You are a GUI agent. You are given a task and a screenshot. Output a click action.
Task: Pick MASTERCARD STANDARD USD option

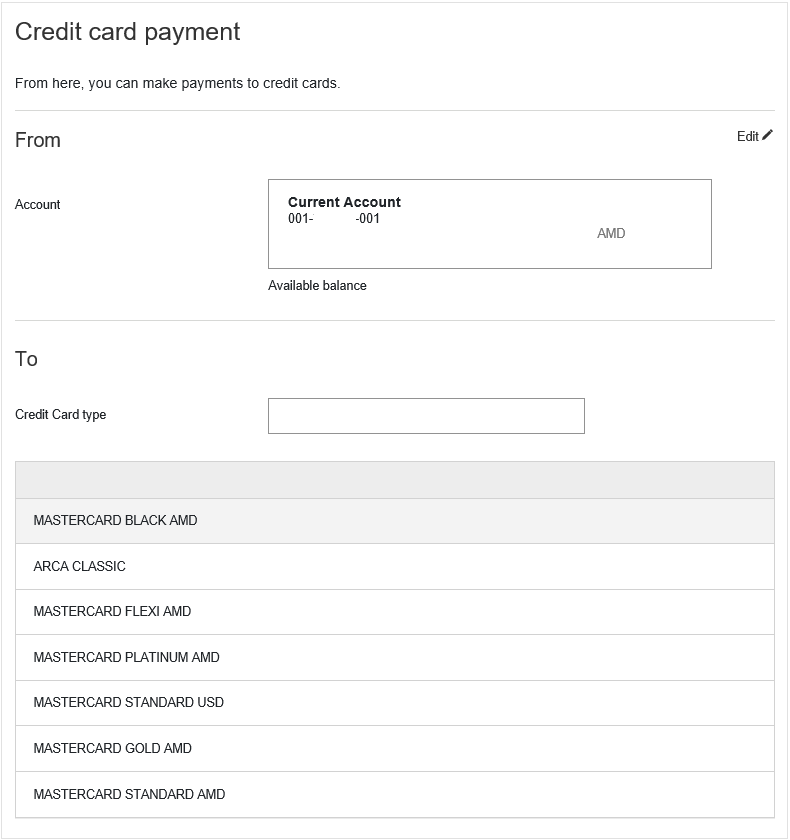coord(395,703)
